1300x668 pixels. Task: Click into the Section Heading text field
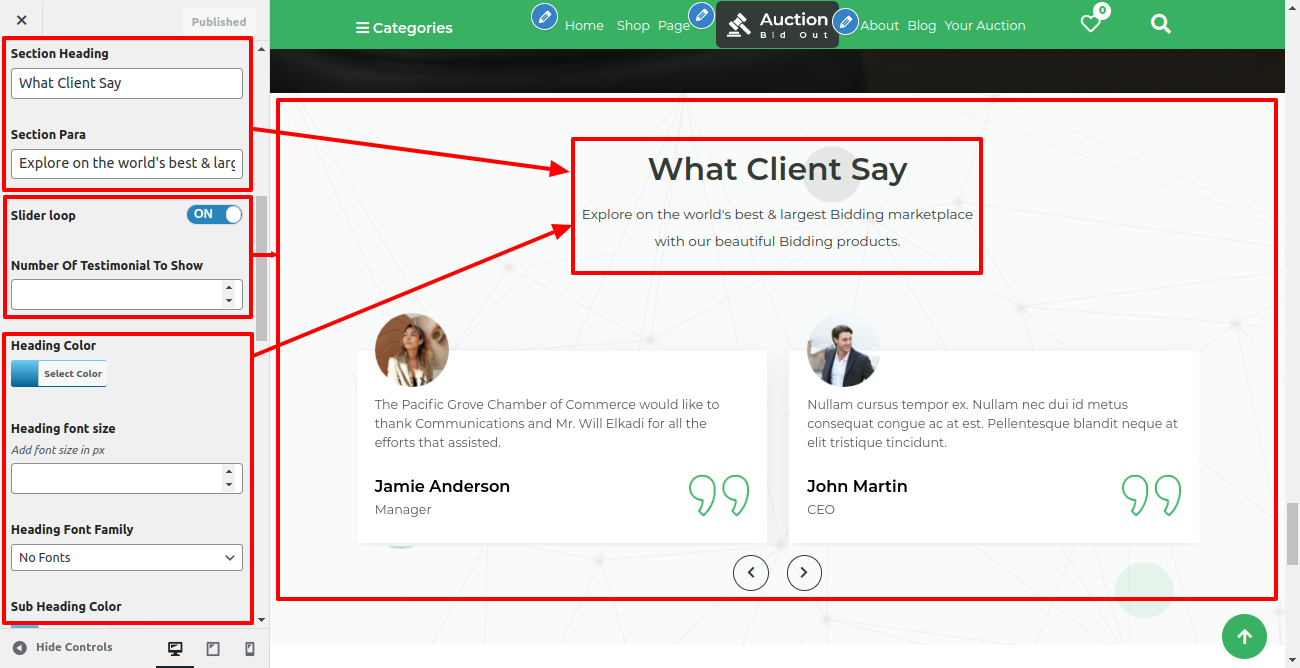127,83
